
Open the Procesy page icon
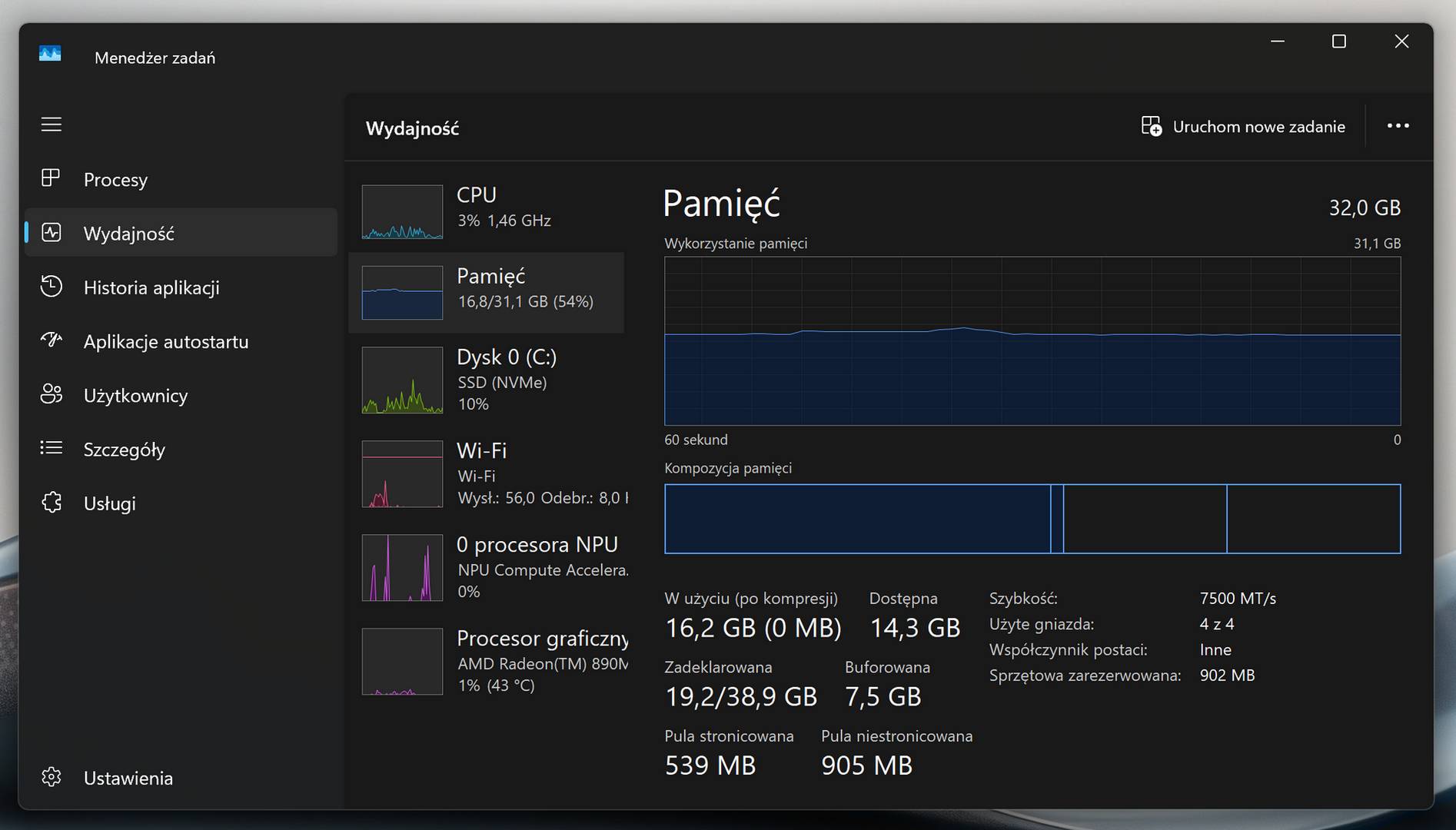tap(51, 178)
